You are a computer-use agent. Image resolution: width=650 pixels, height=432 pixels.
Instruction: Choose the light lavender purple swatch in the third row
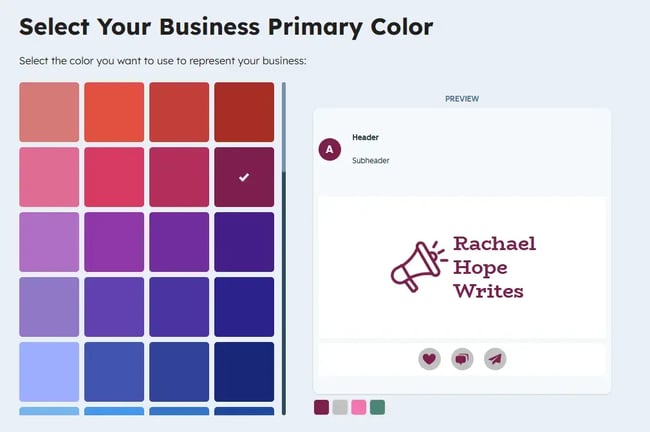49,242
